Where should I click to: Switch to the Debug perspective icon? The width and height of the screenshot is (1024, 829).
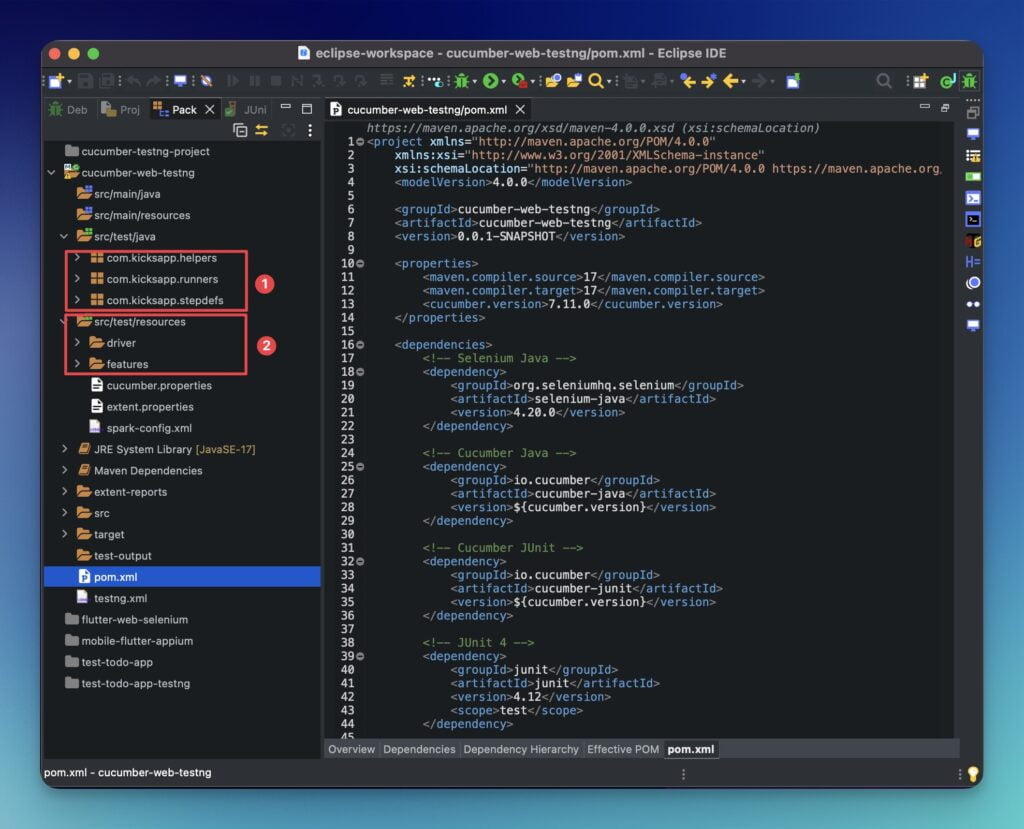click(x=970, y=81)
